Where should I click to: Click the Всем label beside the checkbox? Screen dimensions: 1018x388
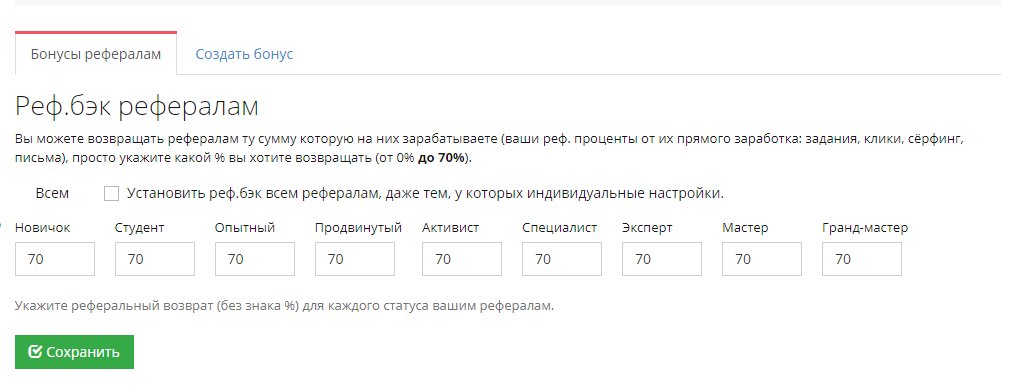point(52,193)
